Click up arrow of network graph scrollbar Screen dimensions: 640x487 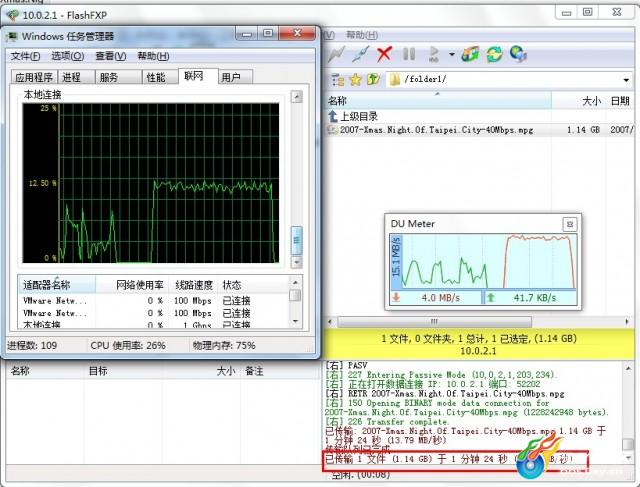point(296,97)
